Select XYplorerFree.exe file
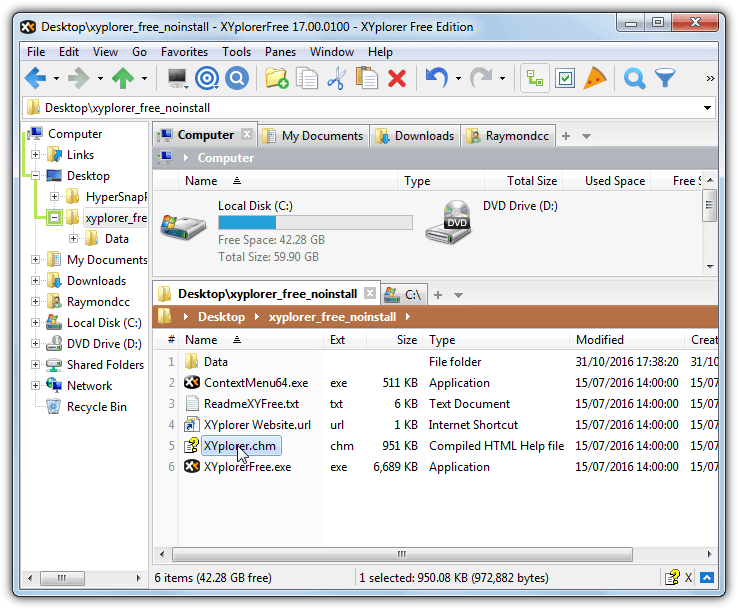 (248, 467)
